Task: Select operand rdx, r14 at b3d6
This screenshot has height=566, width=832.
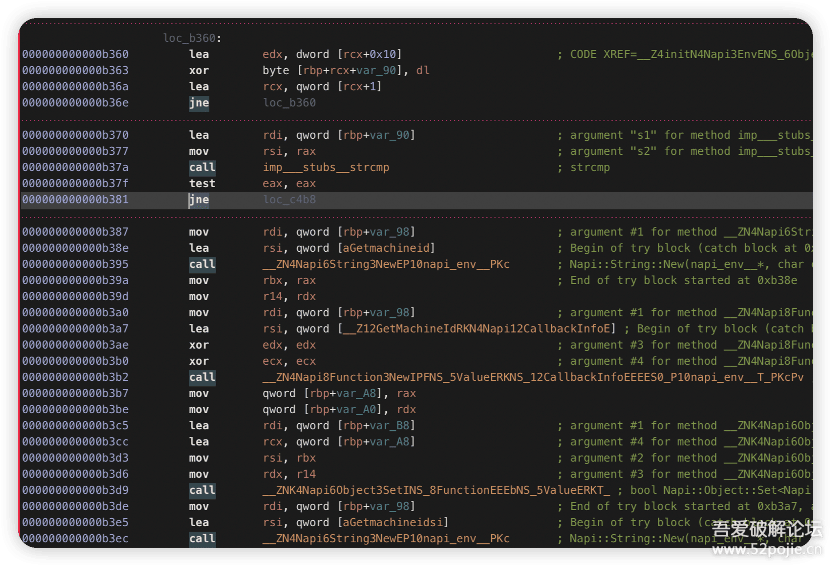Action: pyautogui.click(x=289, y=474)
